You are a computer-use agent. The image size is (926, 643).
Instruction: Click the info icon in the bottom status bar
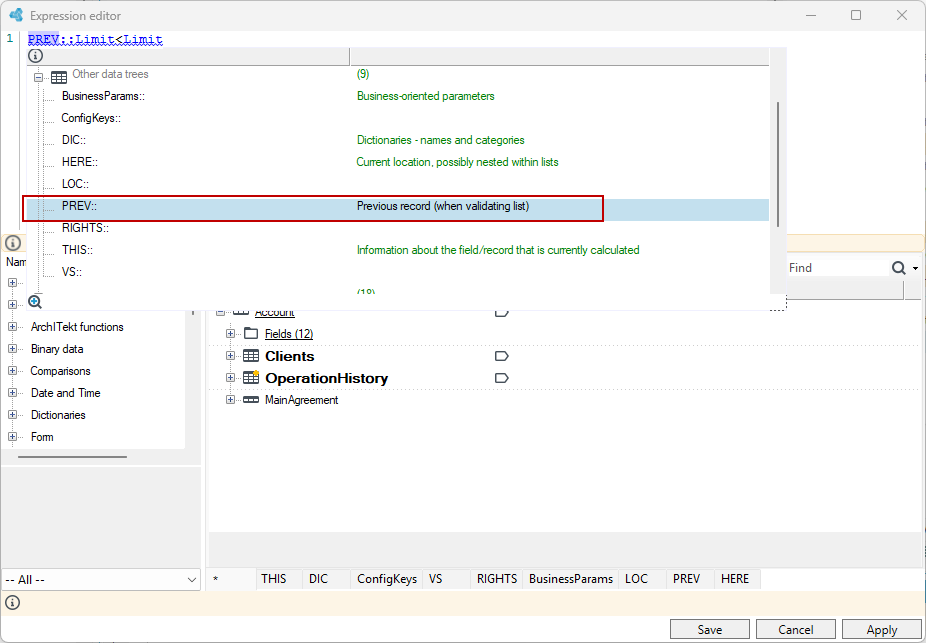[x=12, y=603]
